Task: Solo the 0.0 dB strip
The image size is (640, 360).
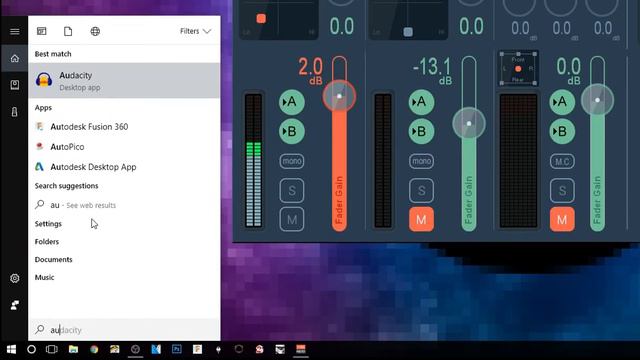Action: coord(562,191)
